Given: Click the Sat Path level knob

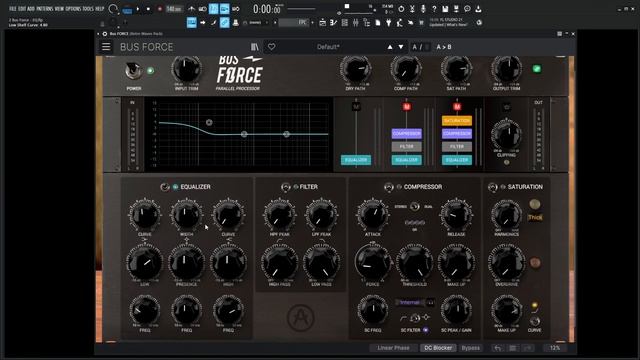Looking at the screenshot, I should (x=456, y=69).
